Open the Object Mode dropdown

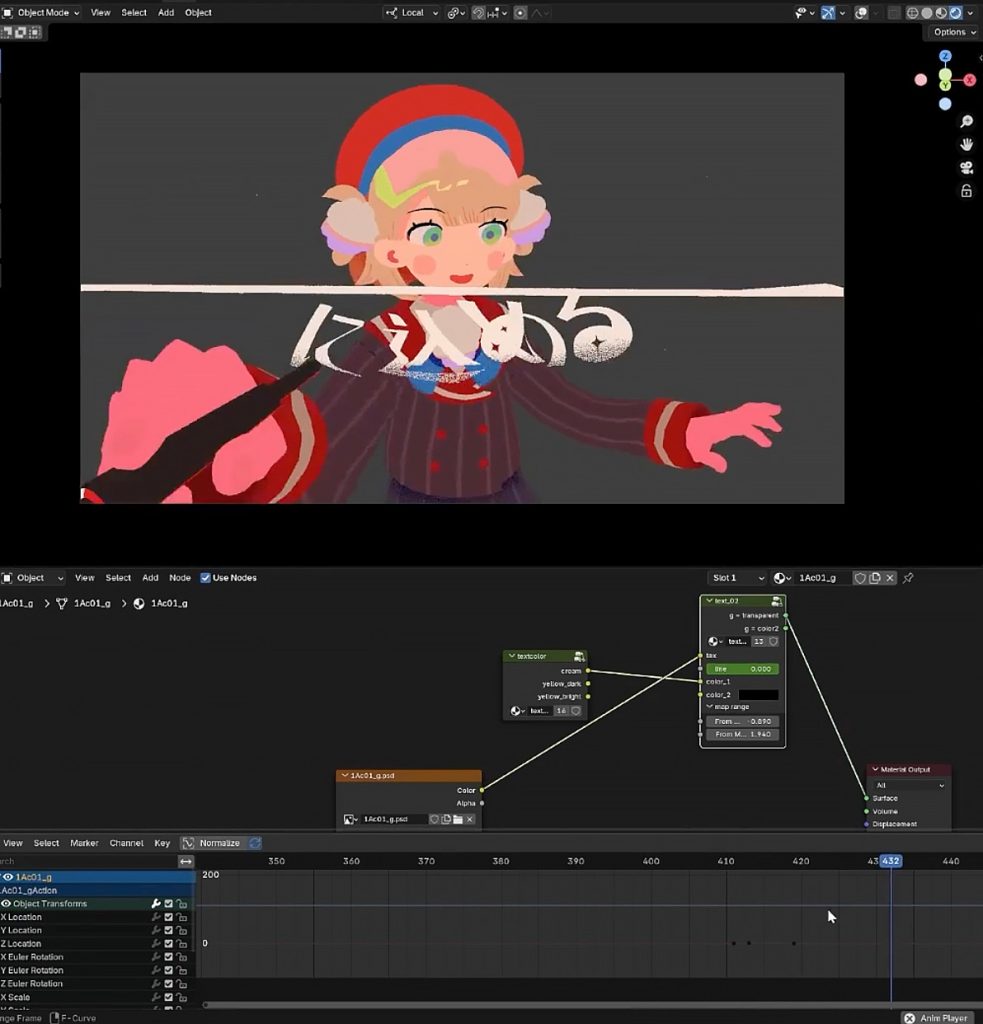(40, 13)
